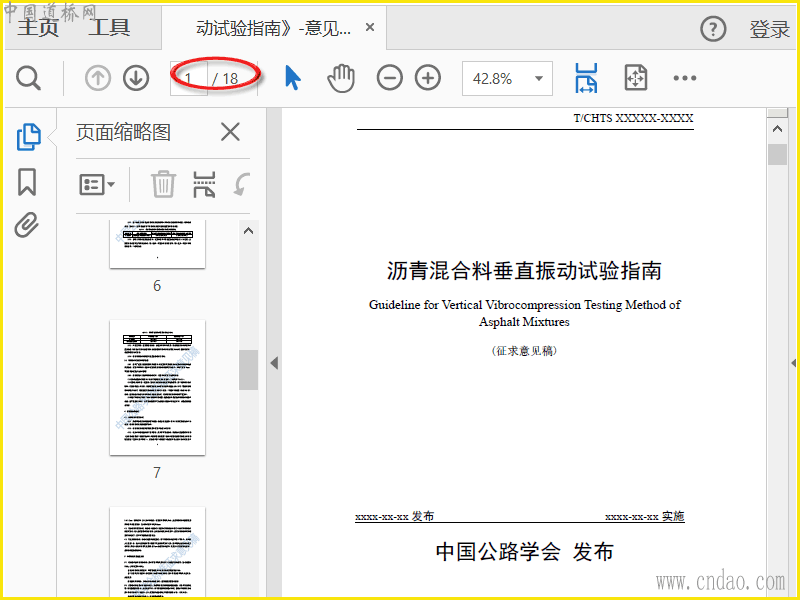Open the Help question mark icon
The height and width of the screenshot is (600, 800).
point(713,29)
